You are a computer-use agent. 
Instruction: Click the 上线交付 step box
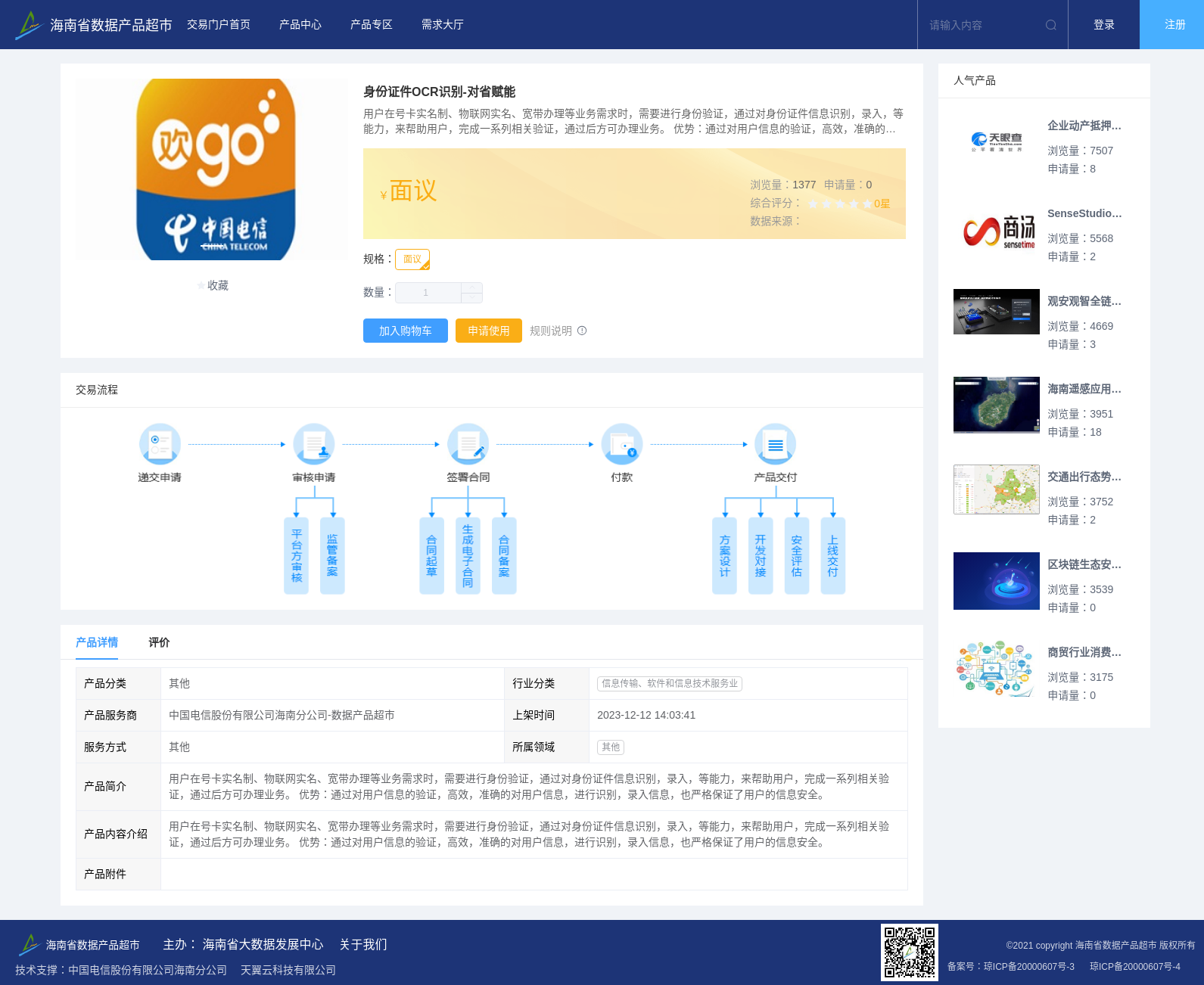pos(833,555)
